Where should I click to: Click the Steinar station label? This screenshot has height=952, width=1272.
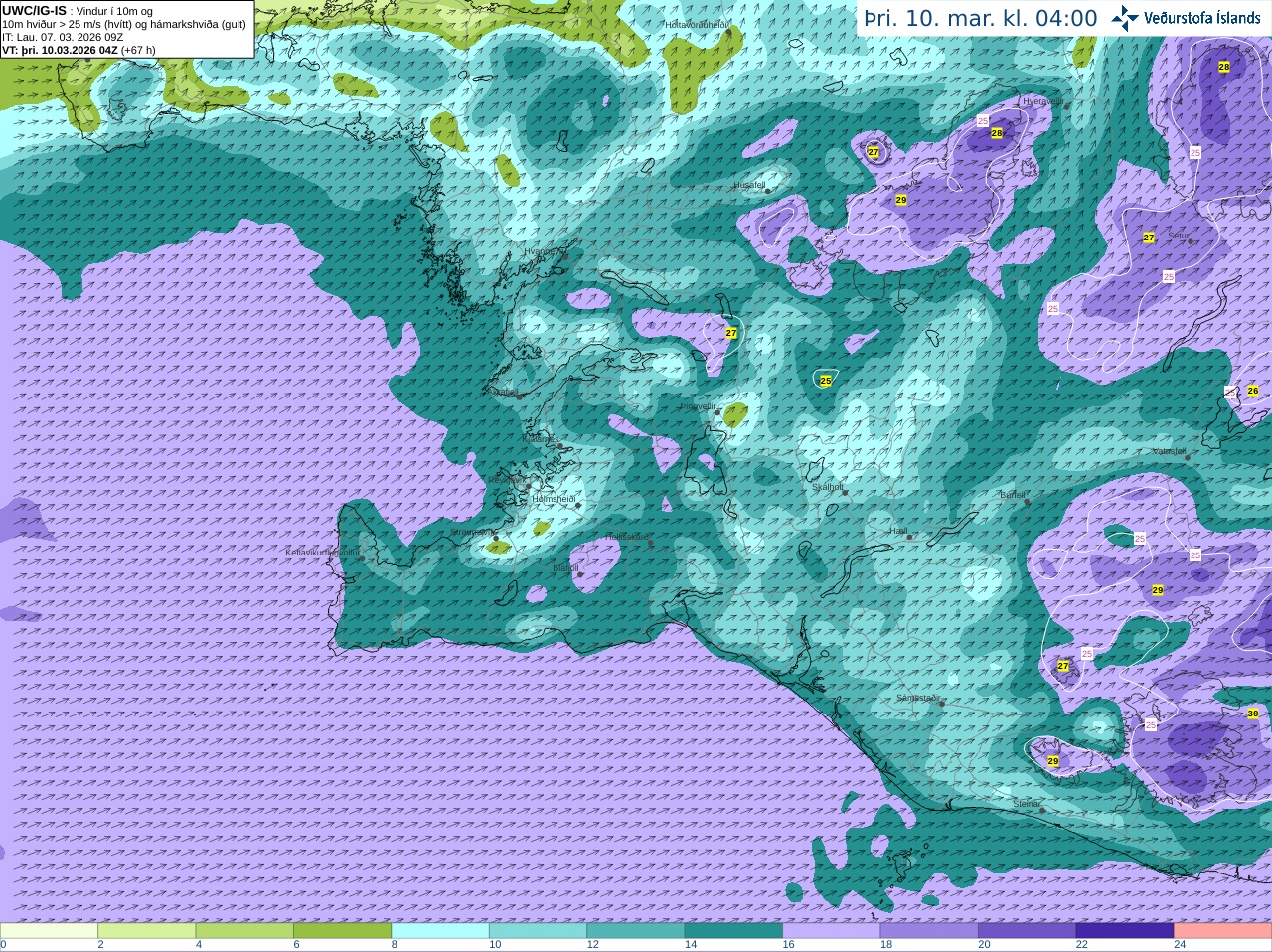click(x=1027, y=803)
